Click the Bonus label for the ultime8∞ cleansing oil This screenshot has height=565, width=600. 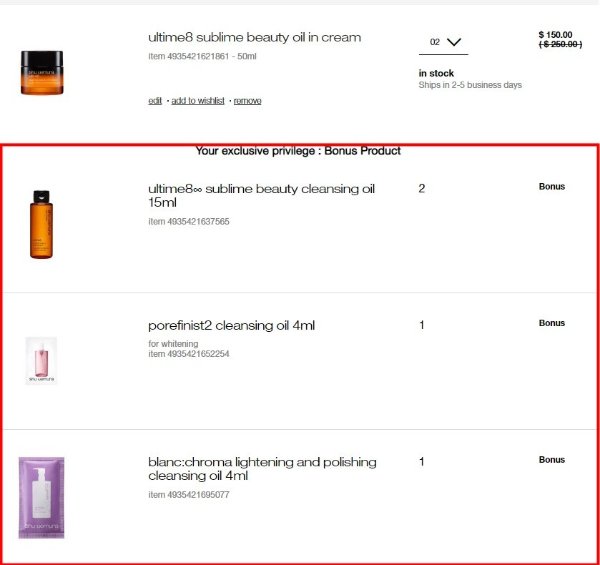pos(552,187)
